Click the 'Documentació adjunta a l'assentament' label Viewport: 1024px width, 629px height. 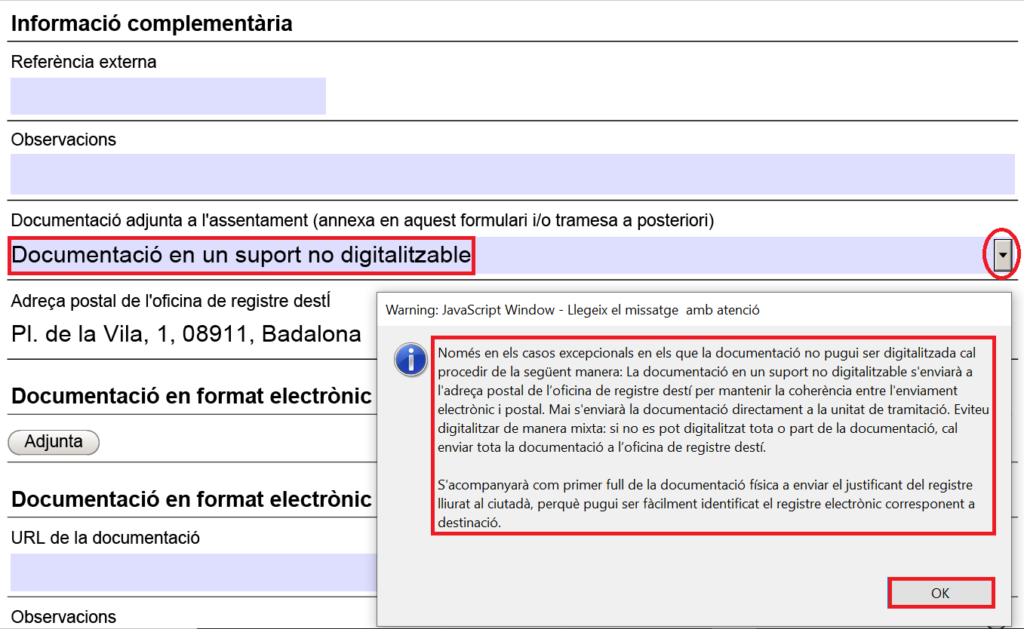[x=361, y=220]
